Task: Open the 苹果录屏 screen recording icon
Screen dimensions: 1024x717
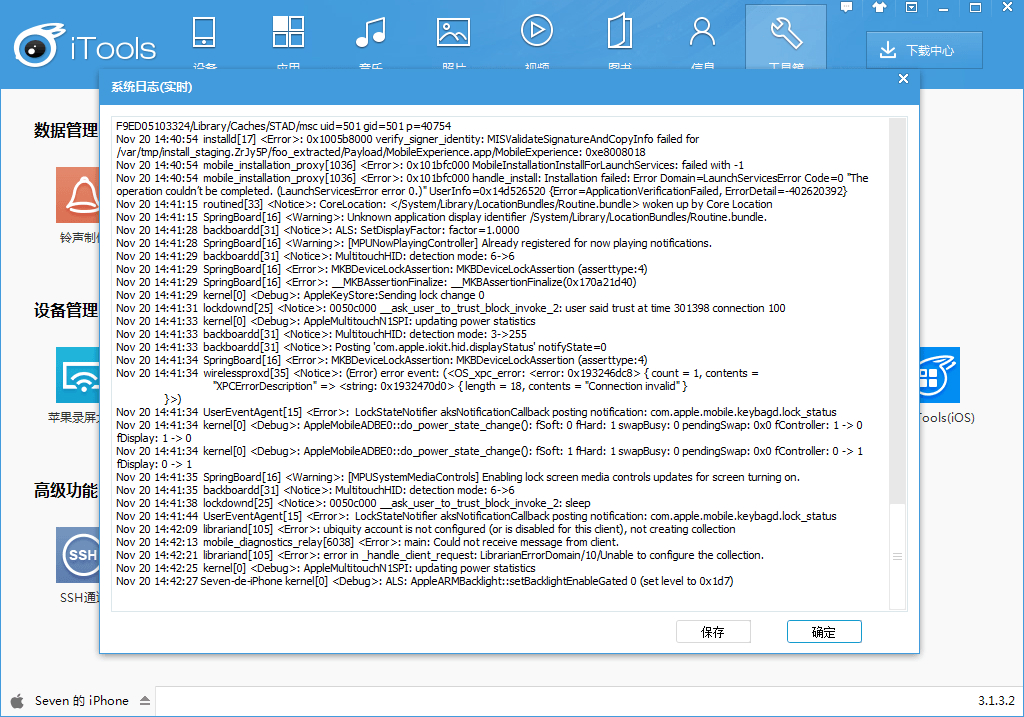Action: click(78, 375)
